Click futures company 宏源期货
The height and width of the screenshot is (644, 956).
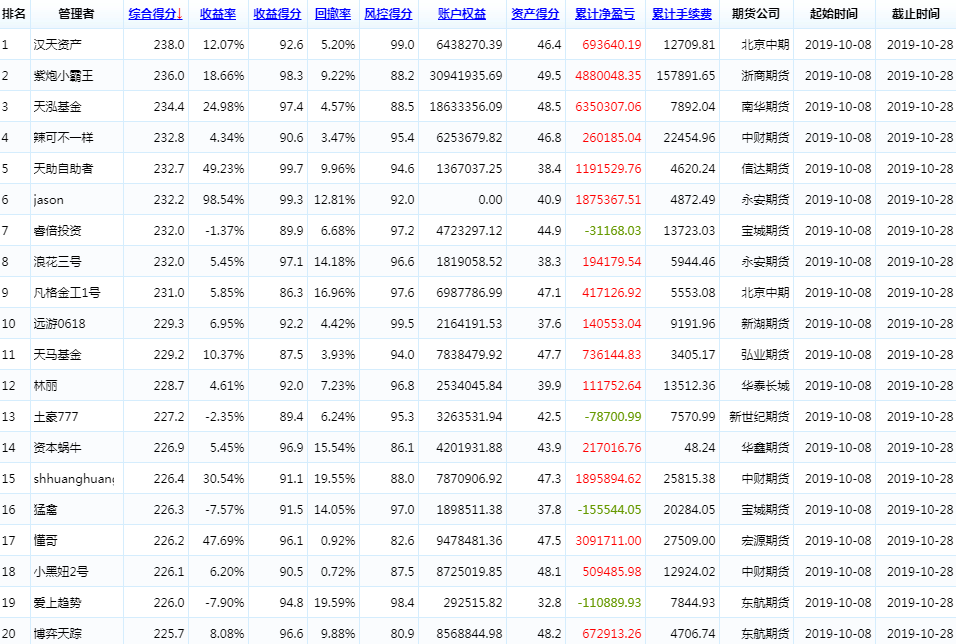pos(765,540)
